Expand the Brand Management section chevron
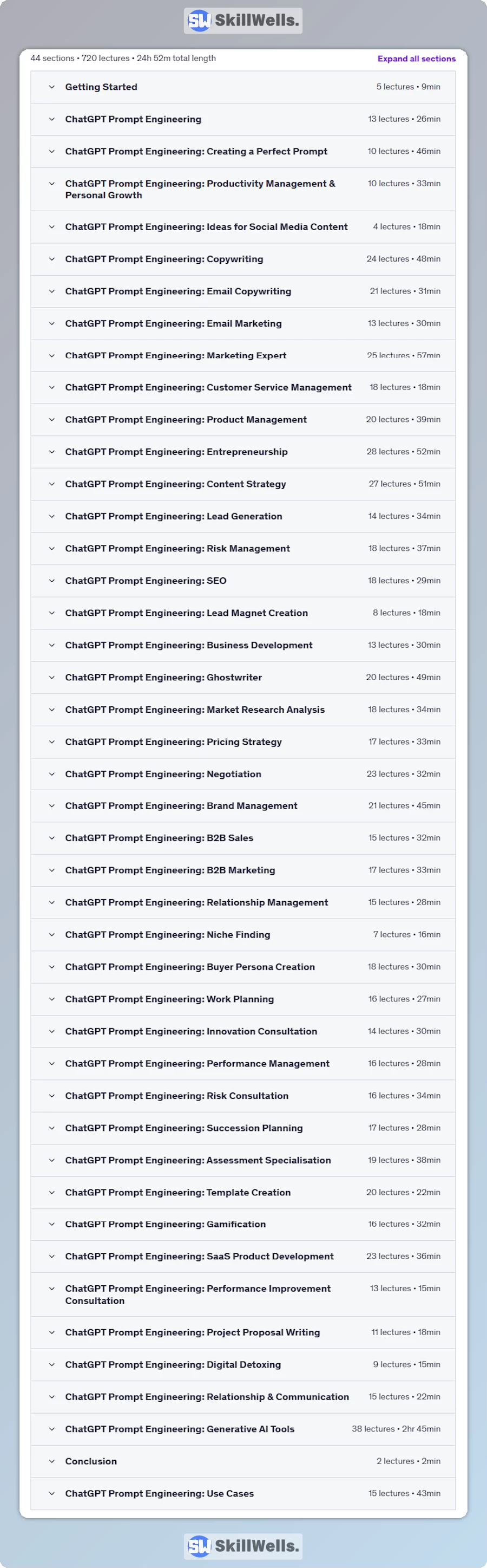This screenshot has width=487, height=1568. point(52,806)
